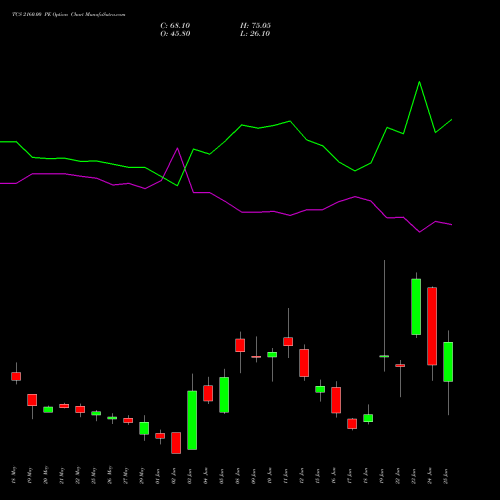Select the red candle above 24 Jun

click(x=432, y=326)
